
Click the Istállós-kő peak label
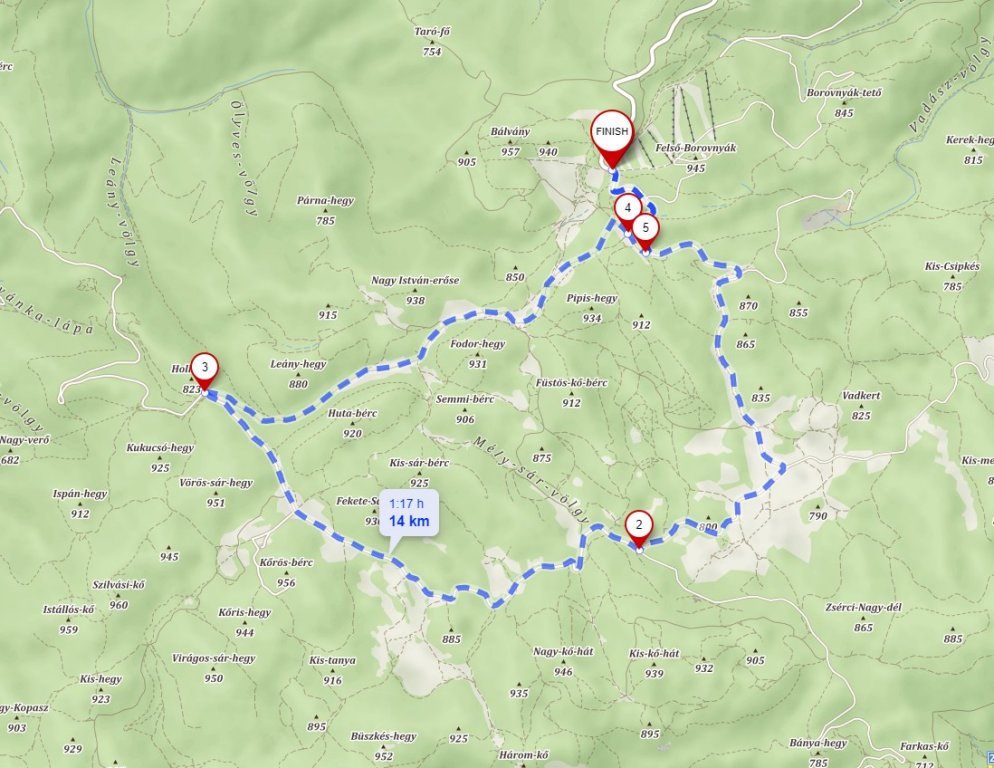click(x=68, y=610)
